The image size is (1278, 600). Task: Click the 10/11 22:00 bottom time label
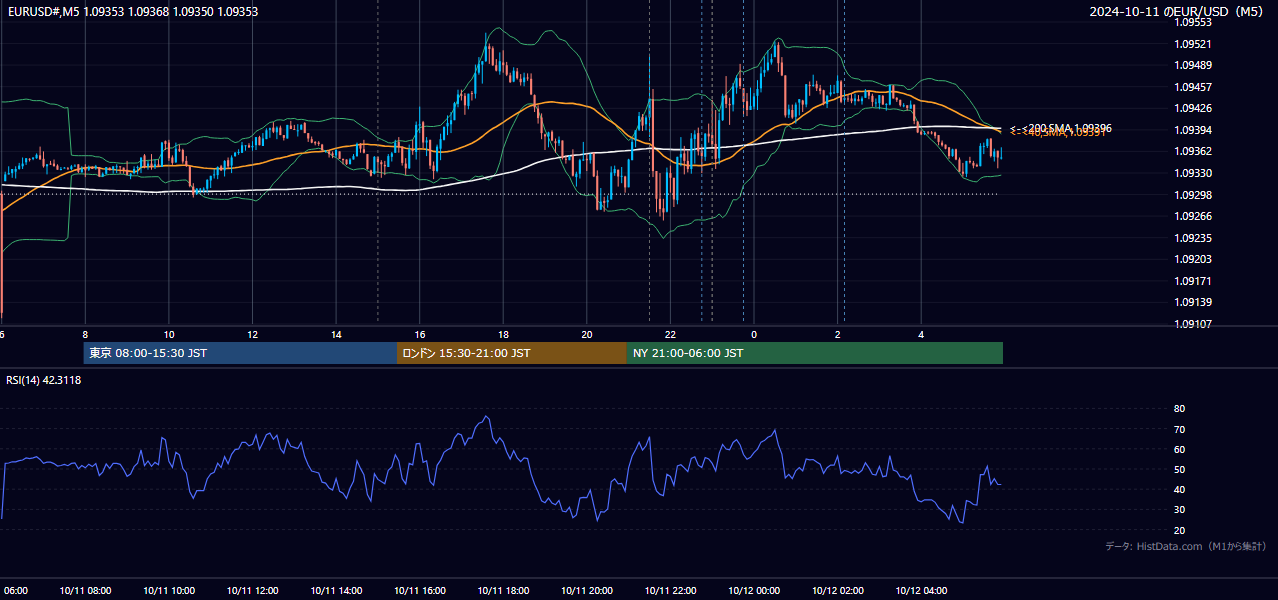point(671,591)
